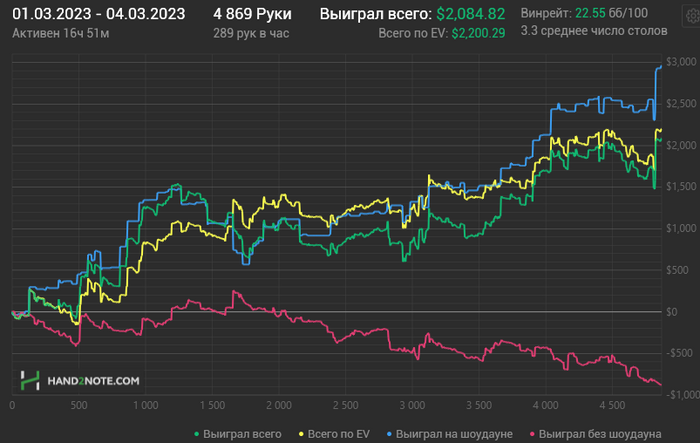Screen dimensions: 700x443
Task: Click the total winnings value $2,084.82
Action: (471, 14)
